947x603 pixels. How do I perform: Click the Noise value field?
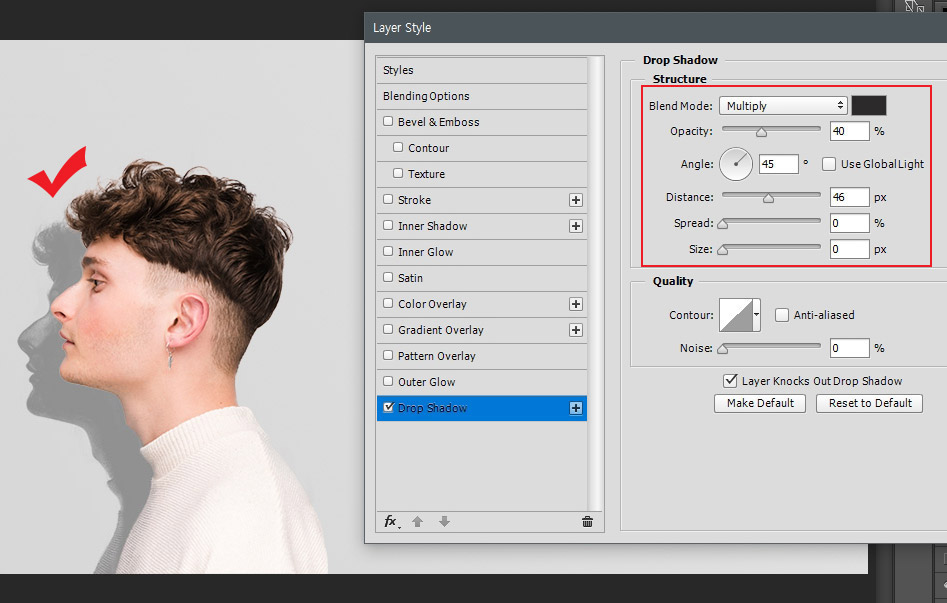click(849, 348)
